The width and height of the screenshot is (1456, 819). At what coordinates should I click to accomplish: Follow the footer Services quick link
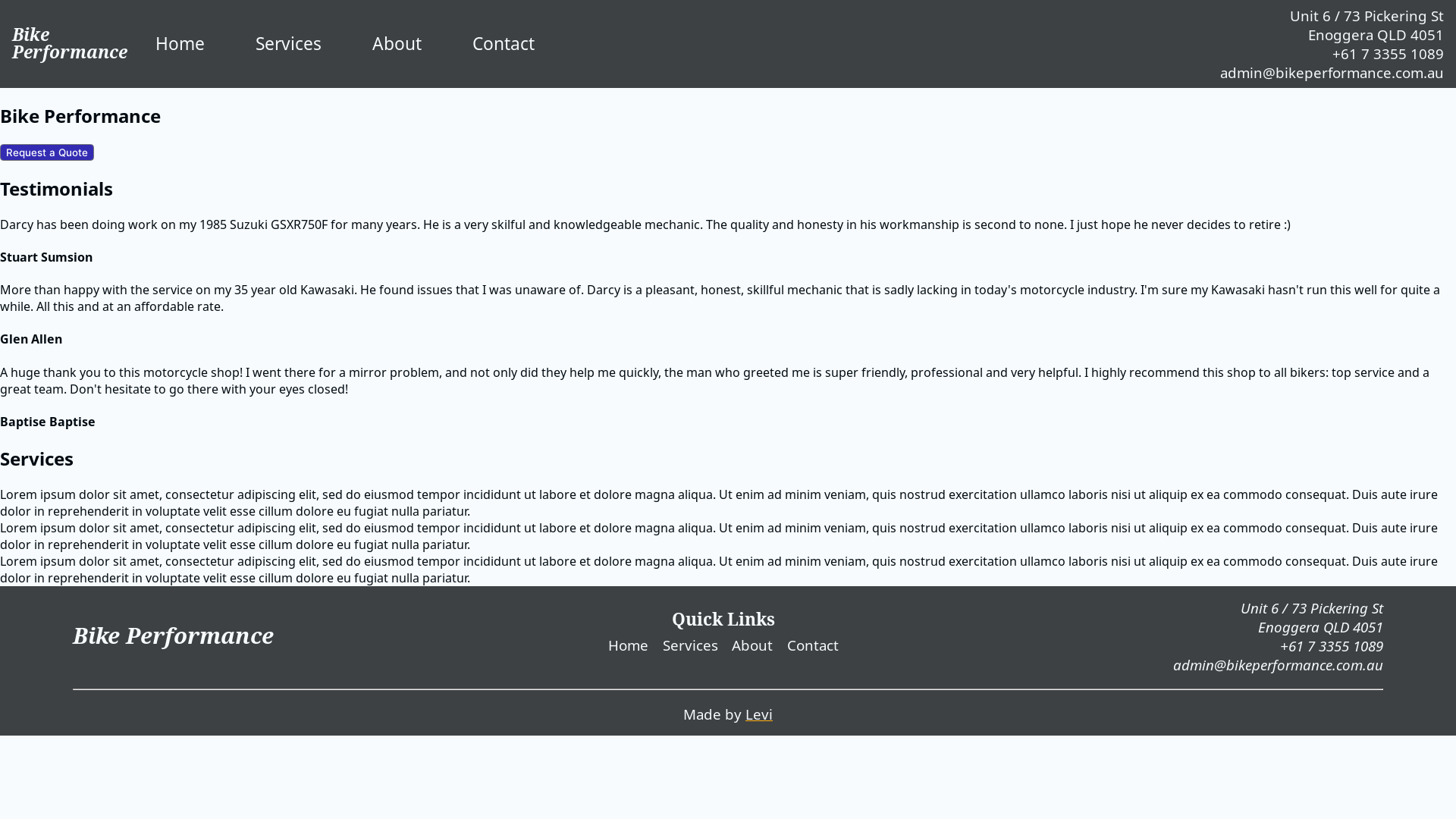tap(690, 645)
